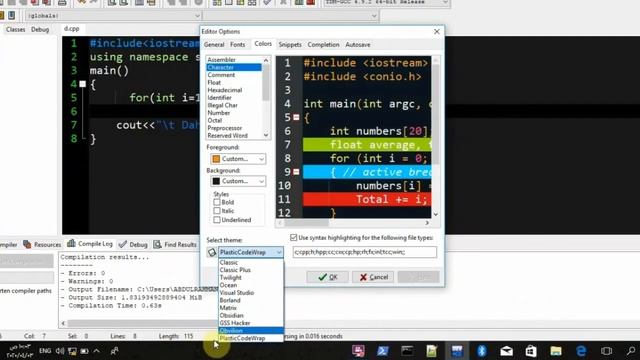Choose the Visual Studio theme

click(x=251, y=293)
